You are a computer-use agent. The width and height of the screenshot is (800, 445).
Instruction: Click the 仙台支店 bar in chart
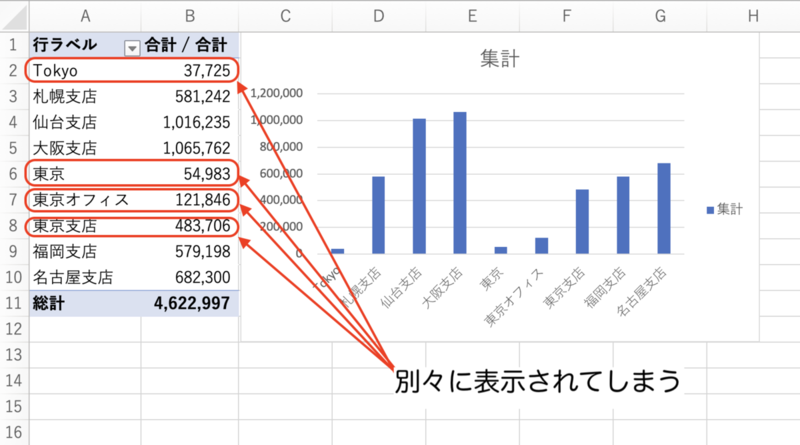(419, 186)
